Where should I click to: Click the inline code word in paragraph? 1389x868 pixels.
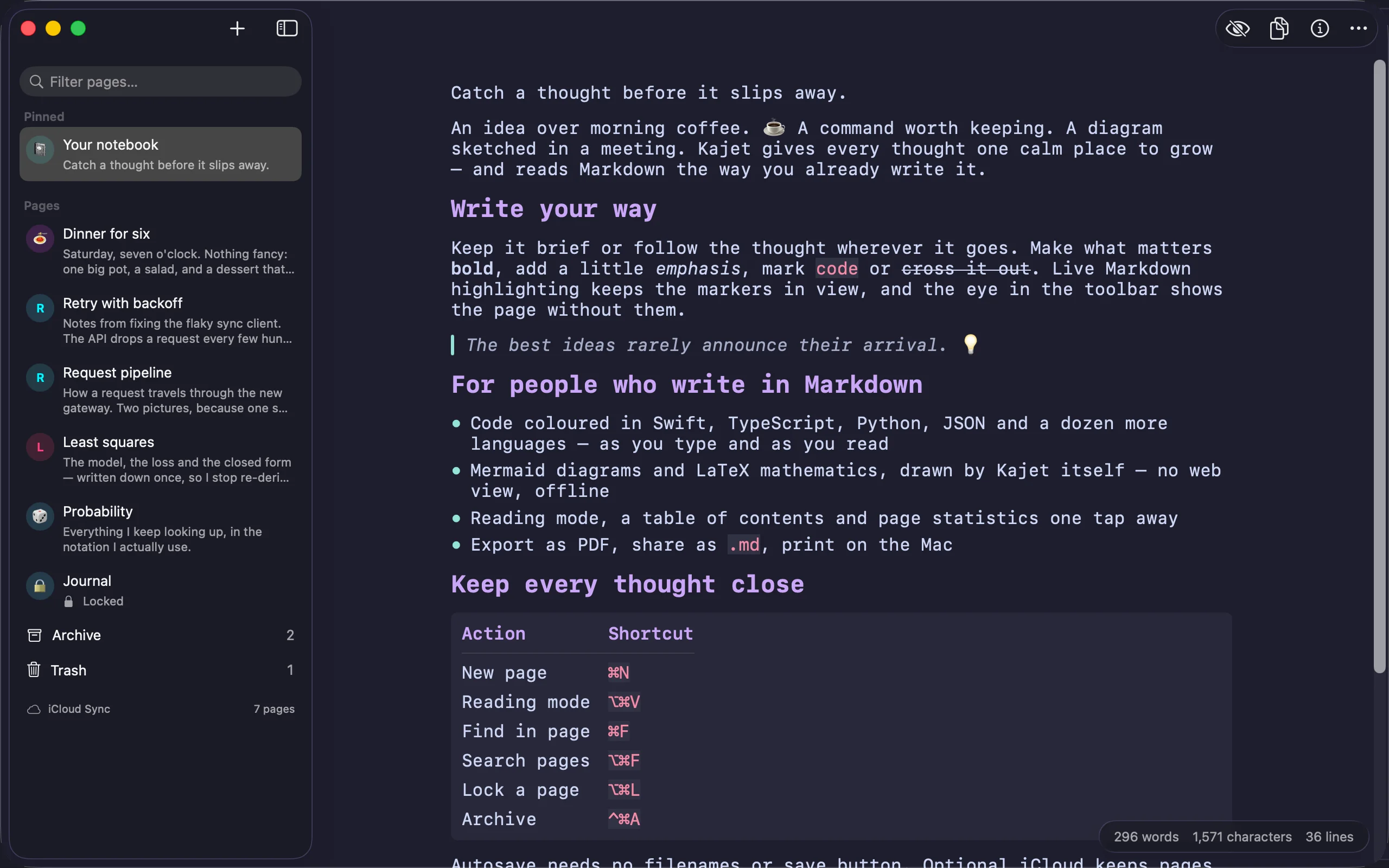[x=837, y=269]
